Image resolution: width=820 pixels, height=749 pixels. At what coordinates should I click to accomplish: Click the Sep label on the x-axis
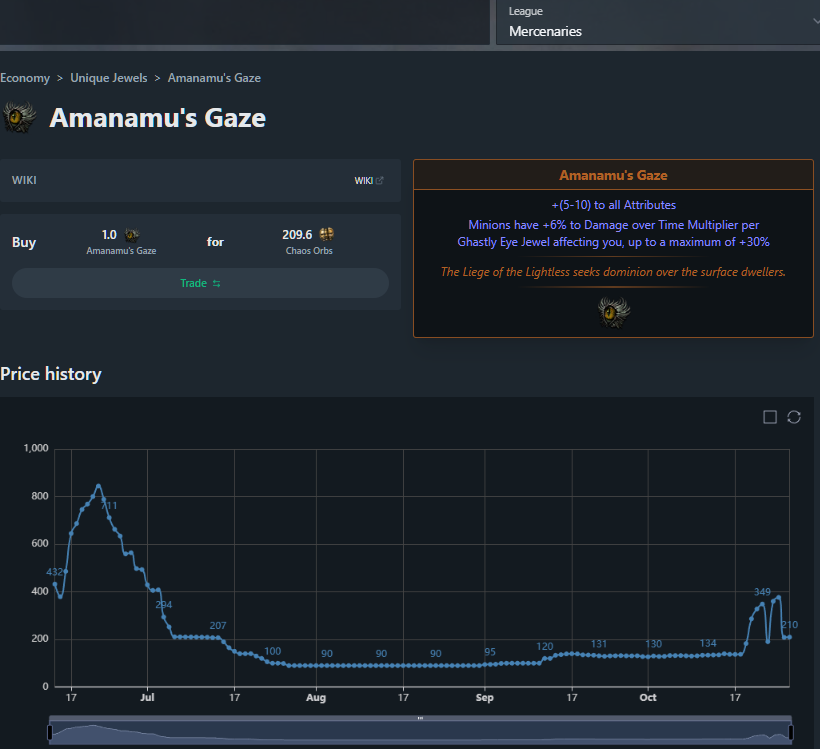click(x=485, y=697)
